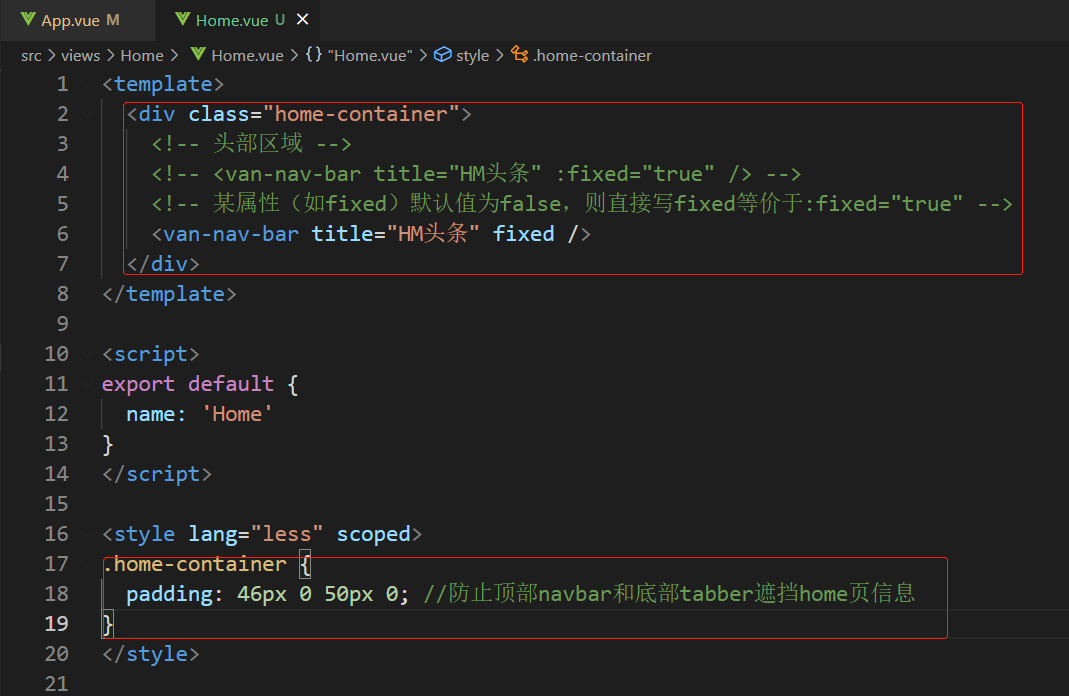Click the closing </template> tag

click(x=169, y=294)
